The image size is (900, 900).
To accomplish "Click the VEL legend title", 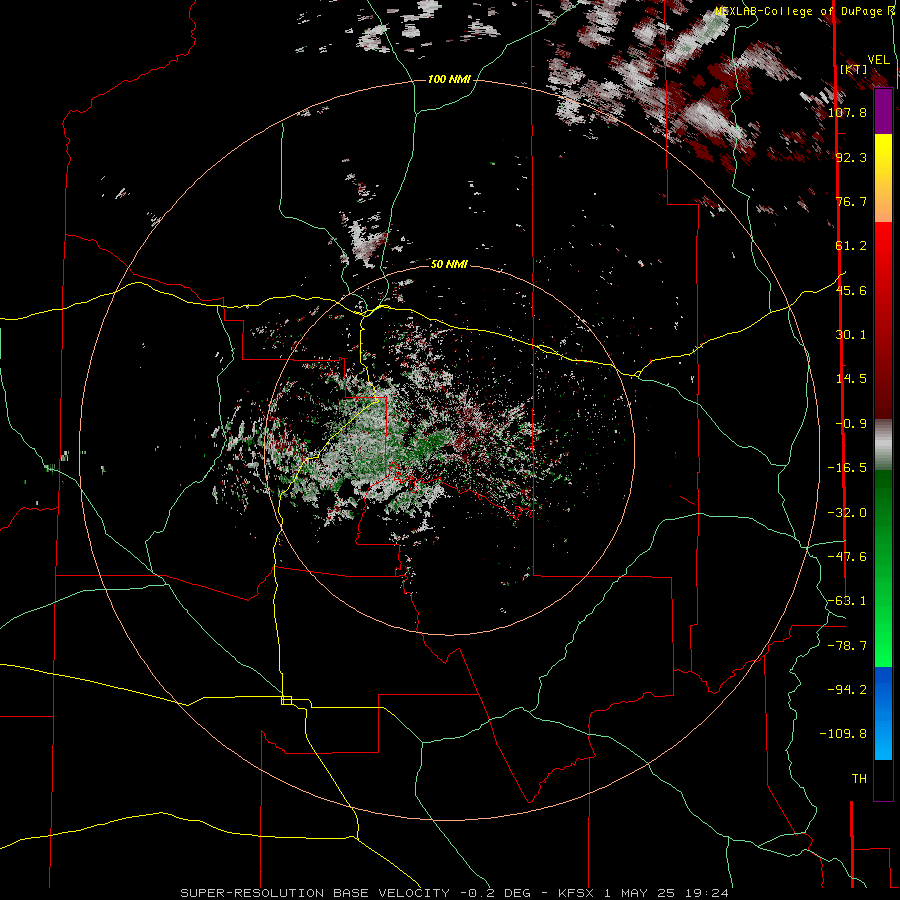I will tap(878, 59).
